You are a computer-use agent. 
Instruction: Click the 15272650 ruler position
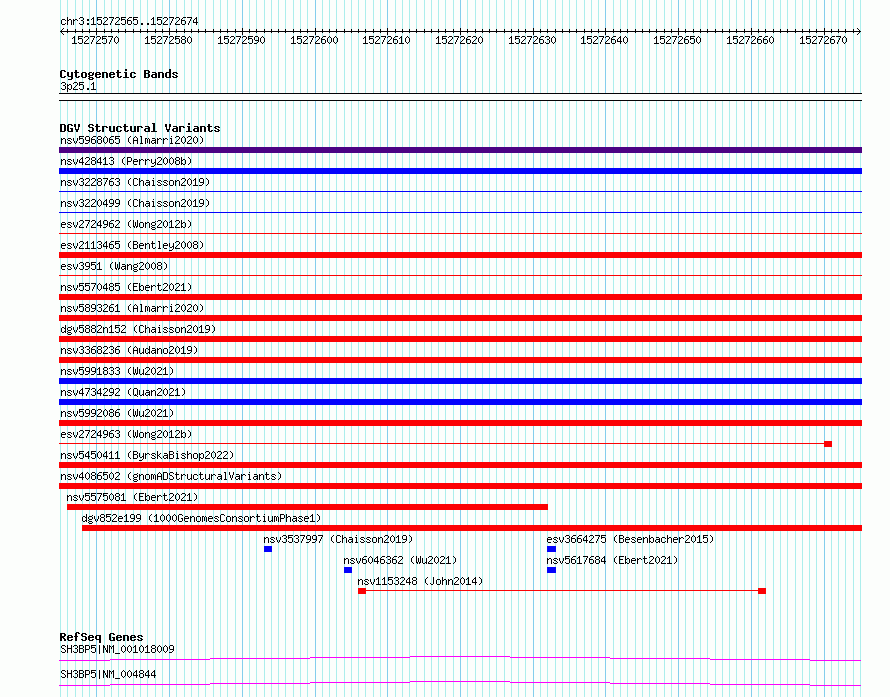(677, 40)
